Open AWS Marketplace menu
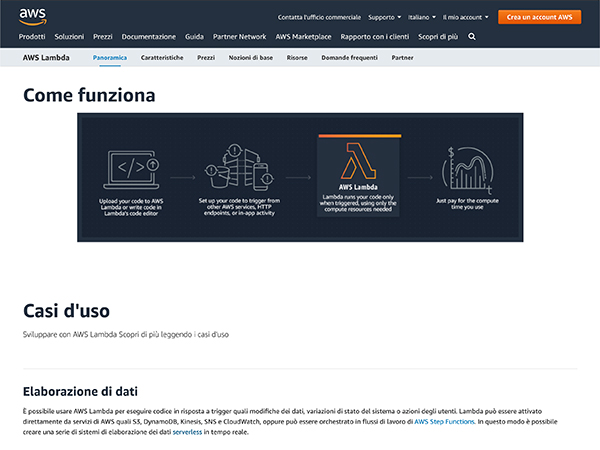600x450 pixels. coord(303,37)
